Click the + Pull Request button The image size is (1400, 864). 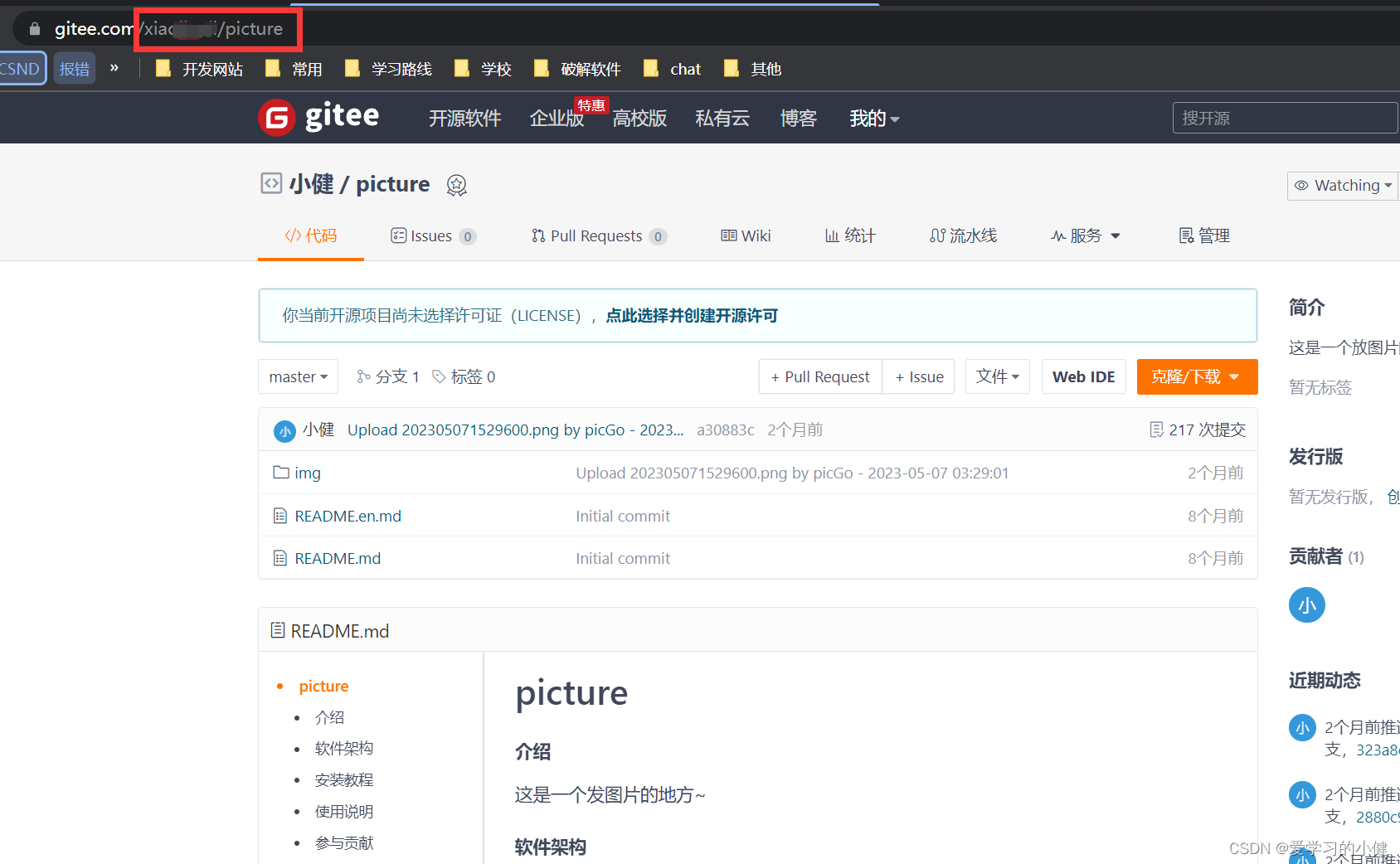click(x=819, y=376)
